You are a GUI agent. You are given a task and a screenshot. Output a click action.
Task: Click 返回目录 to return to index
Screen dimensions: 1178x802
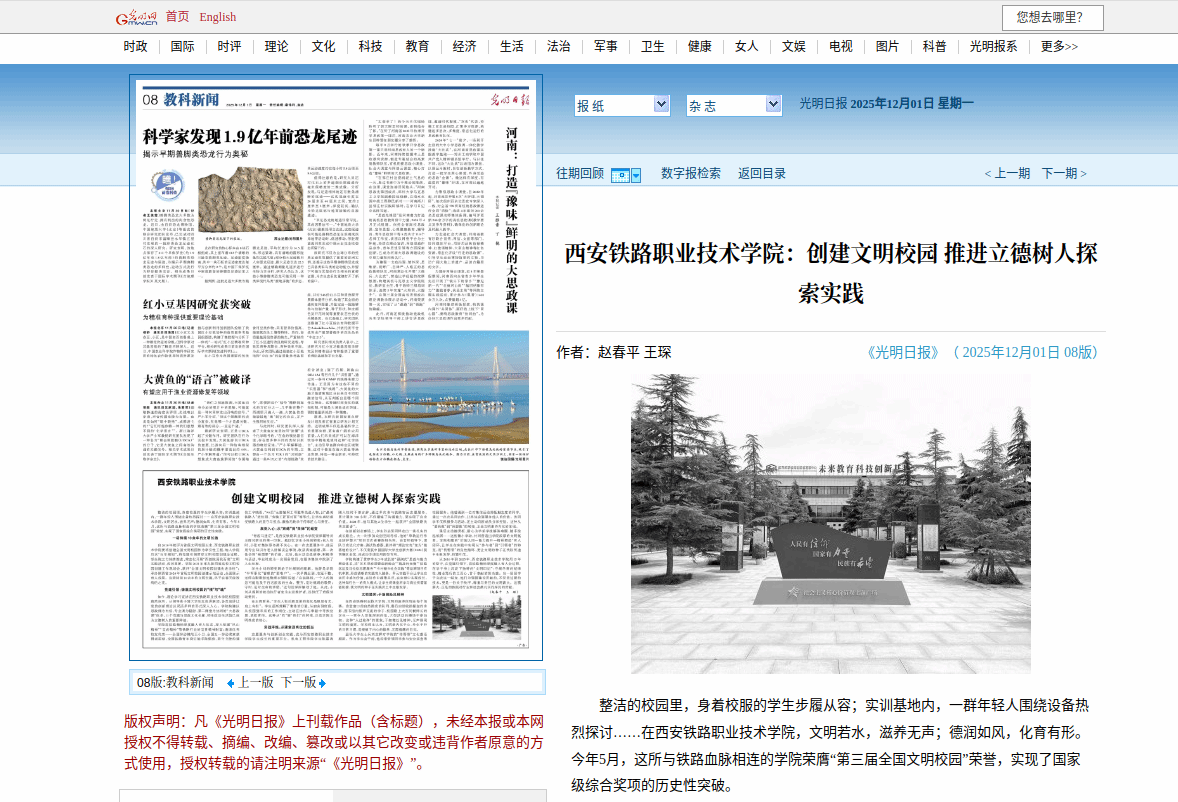point(762,173)
